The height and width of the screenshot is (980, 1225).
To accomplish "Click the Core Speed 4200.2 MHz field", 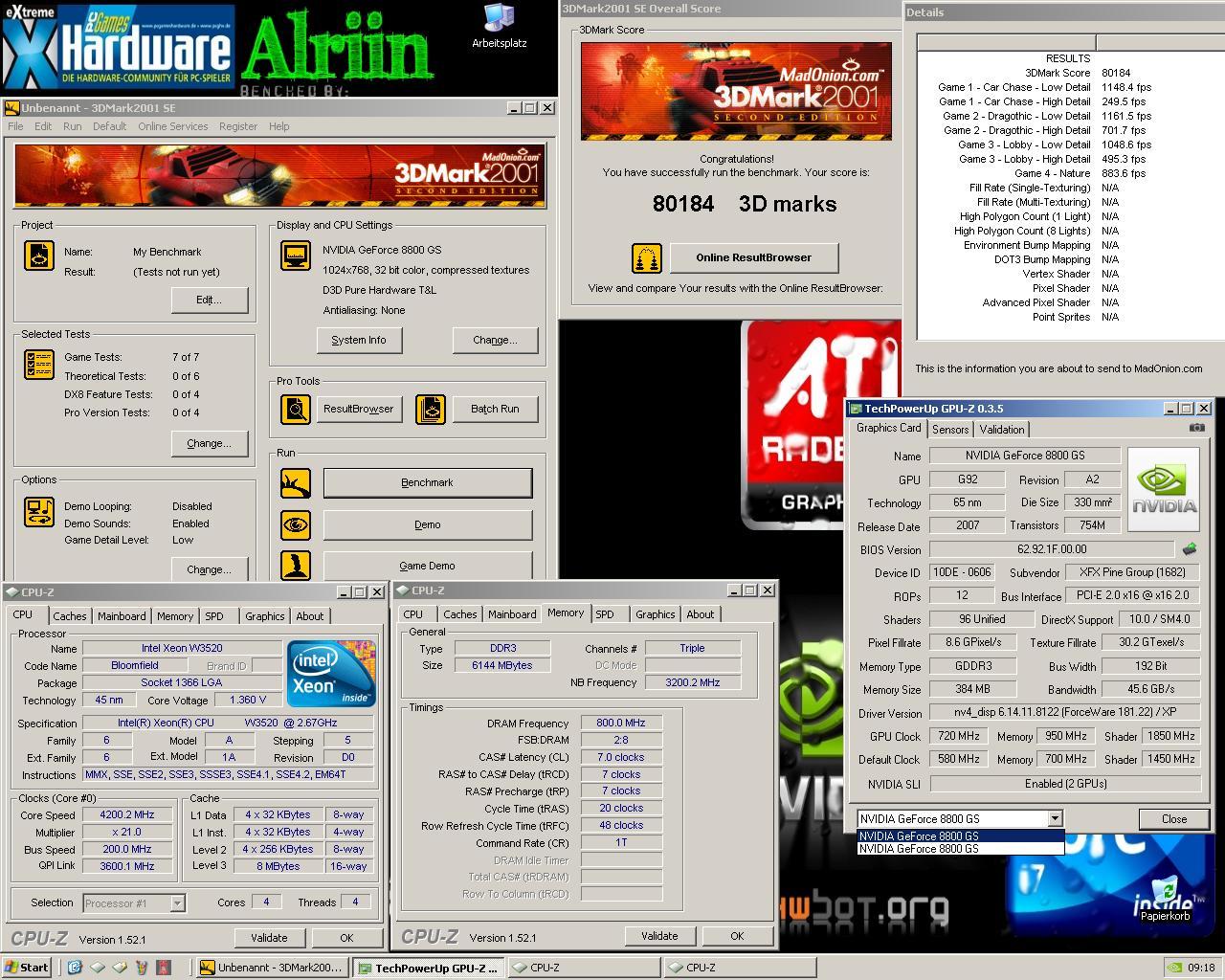I will click(x=126, y=815).
